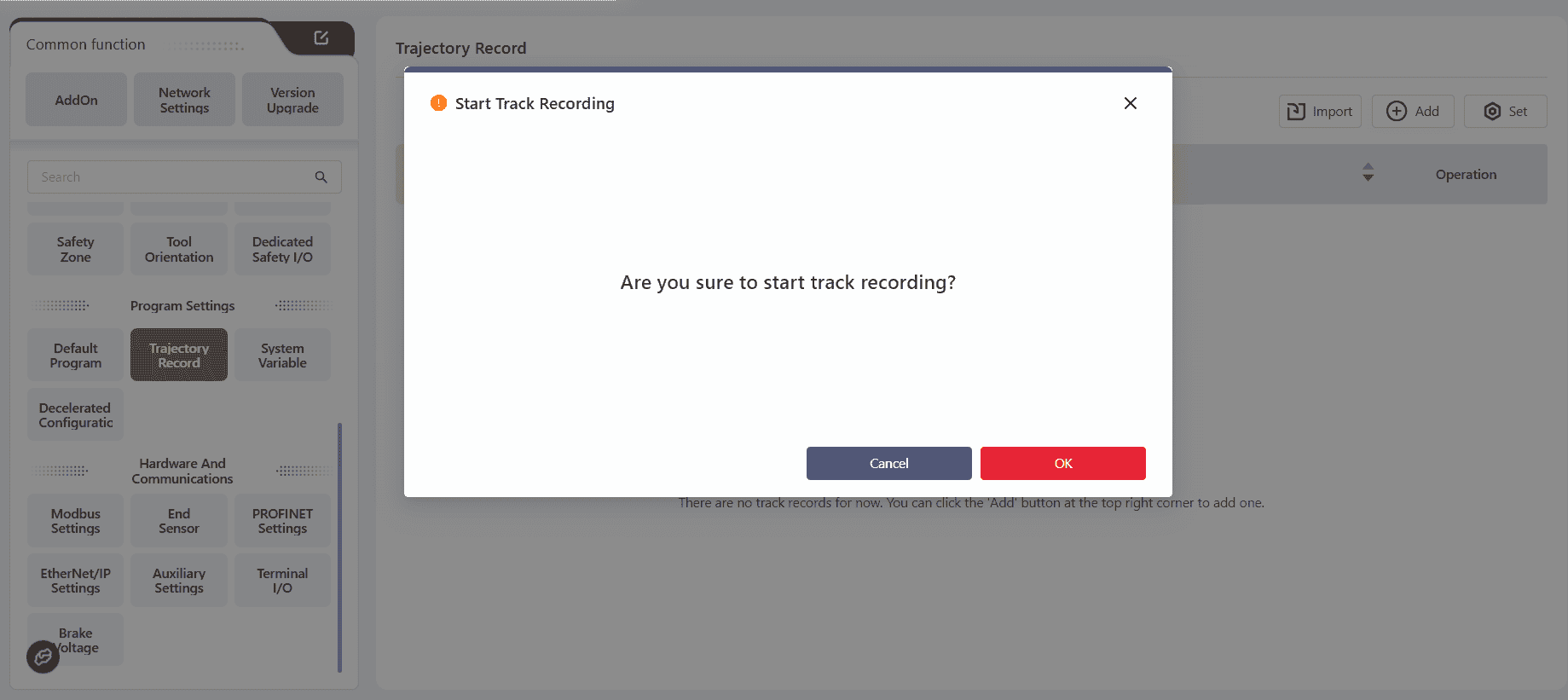
Task: Cancel the track recording dialog
Action: (888, 463)
